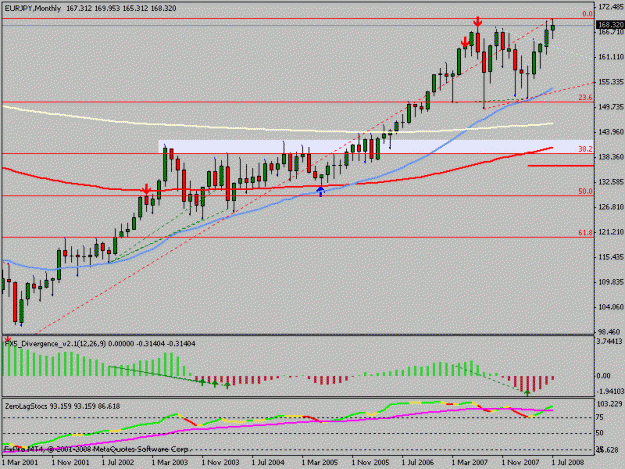Click the first green arrow under 1 Nov 2003 histogram
Screen dimensions: 625x469
pos(202,382)
